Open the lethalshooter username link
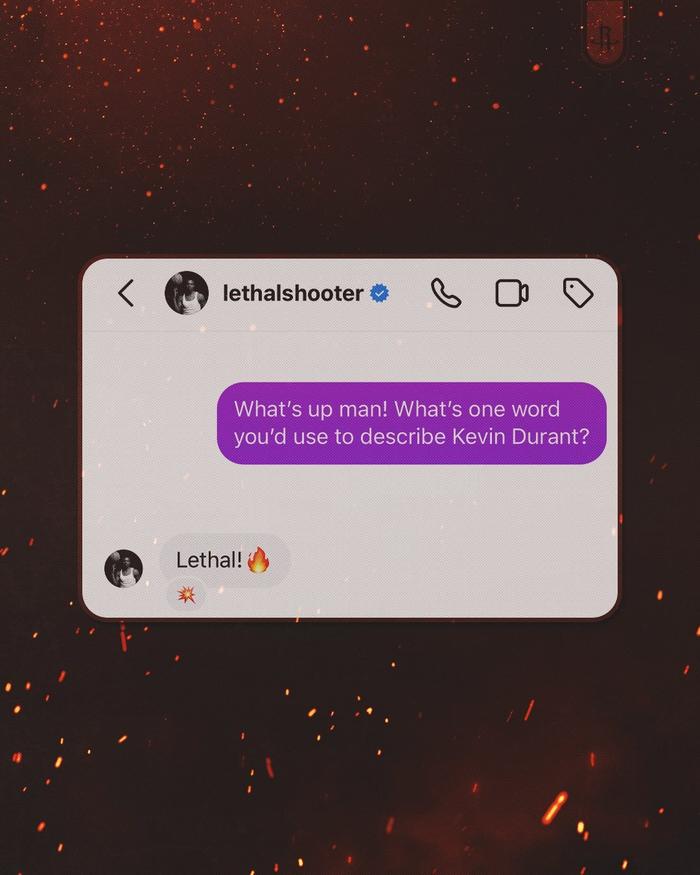Screen dimensions: 700x875 coord(293,293)
